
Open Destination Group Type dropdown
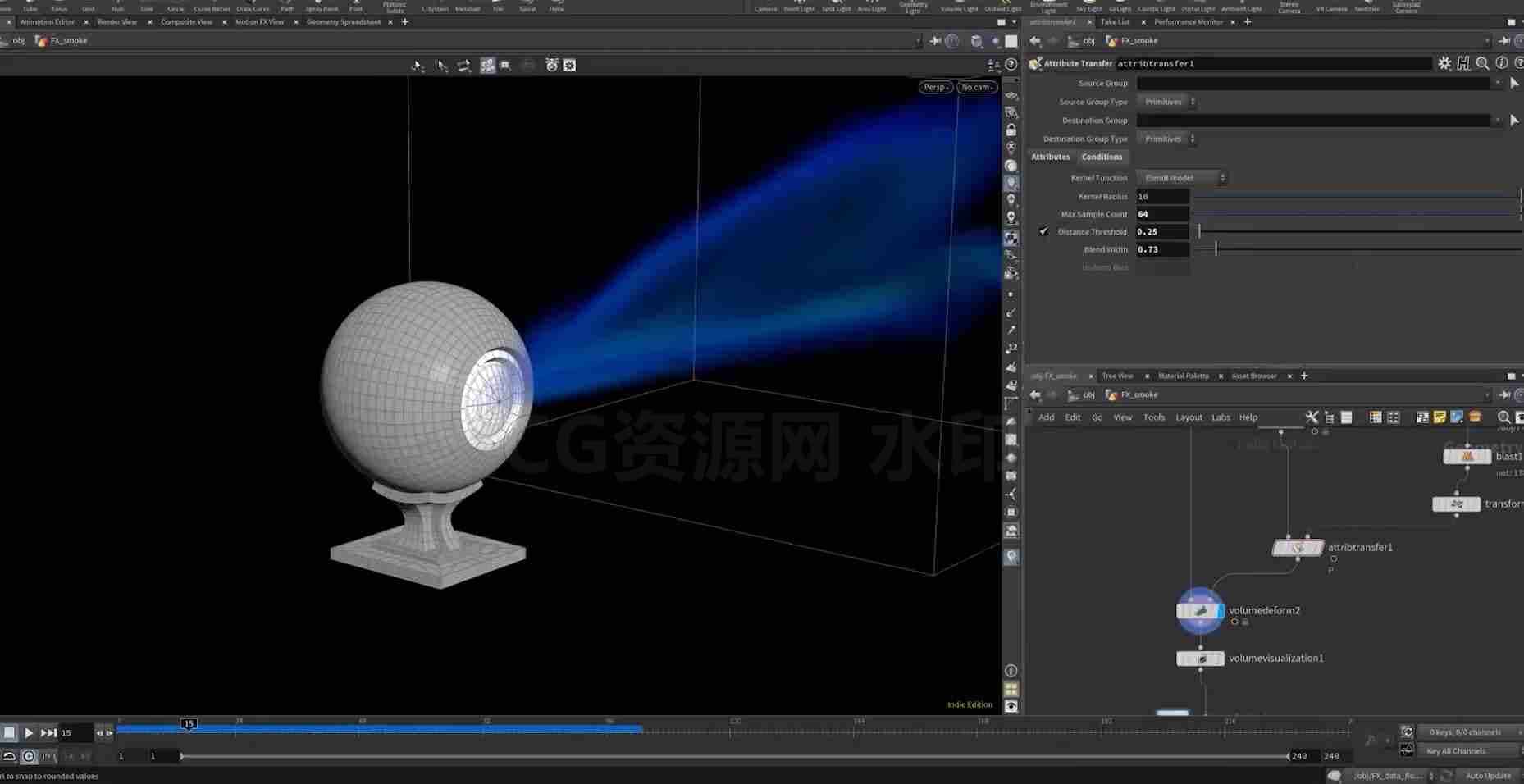tap(1166, 139)
